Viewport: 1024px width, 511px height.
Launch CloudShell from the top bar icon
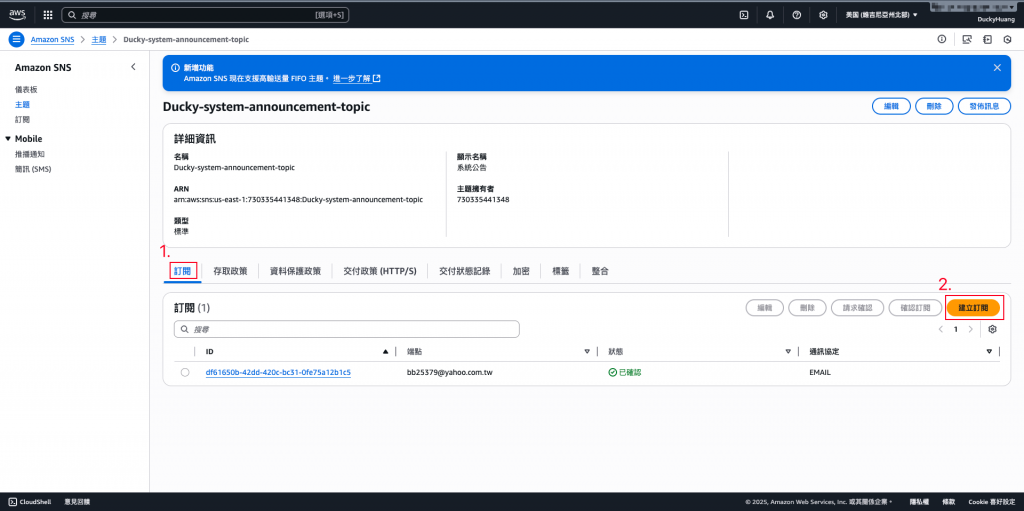(743, 14)
